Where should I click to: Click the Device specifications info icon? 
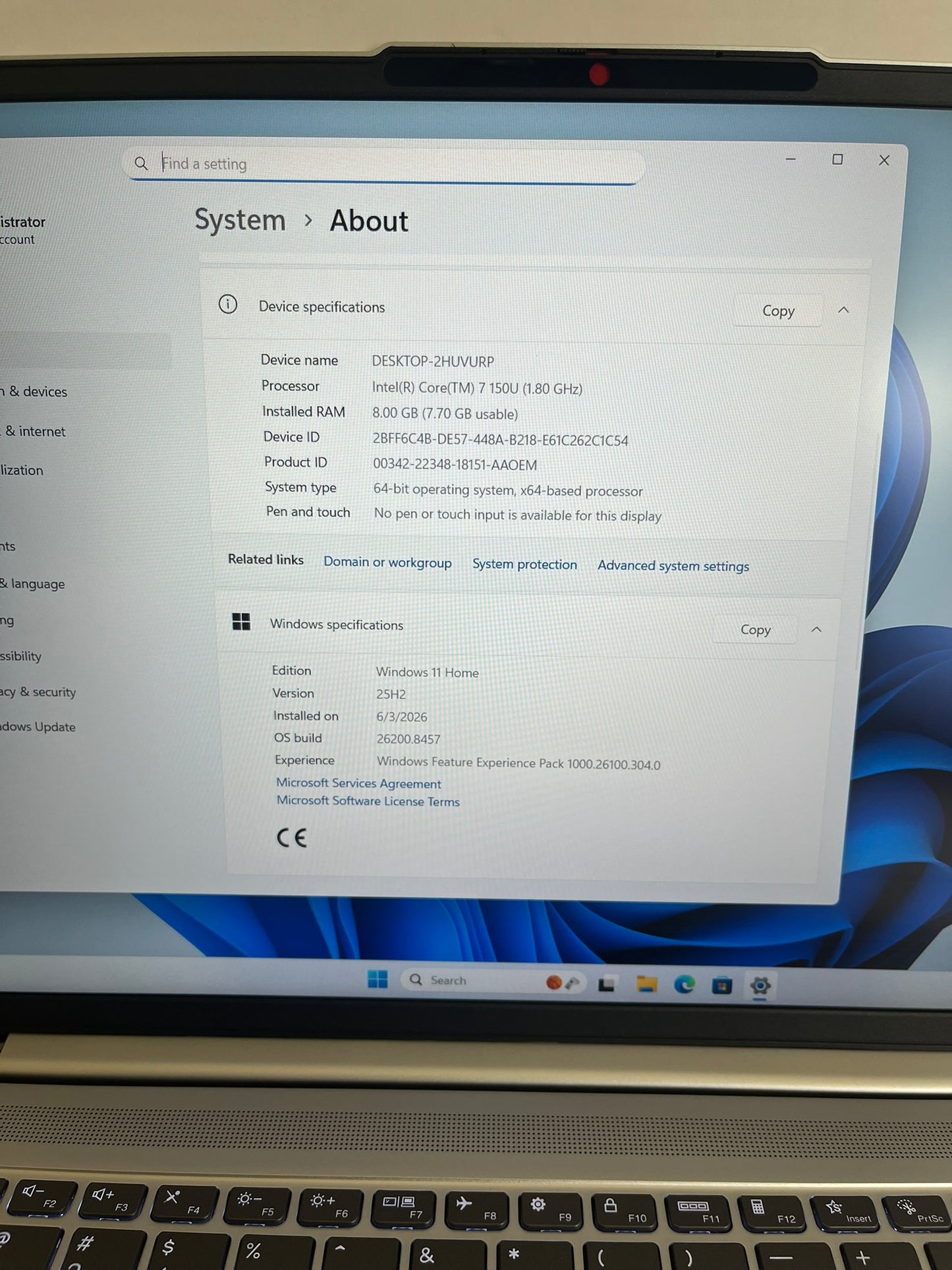pyautogui.click(x=228, y=304)
